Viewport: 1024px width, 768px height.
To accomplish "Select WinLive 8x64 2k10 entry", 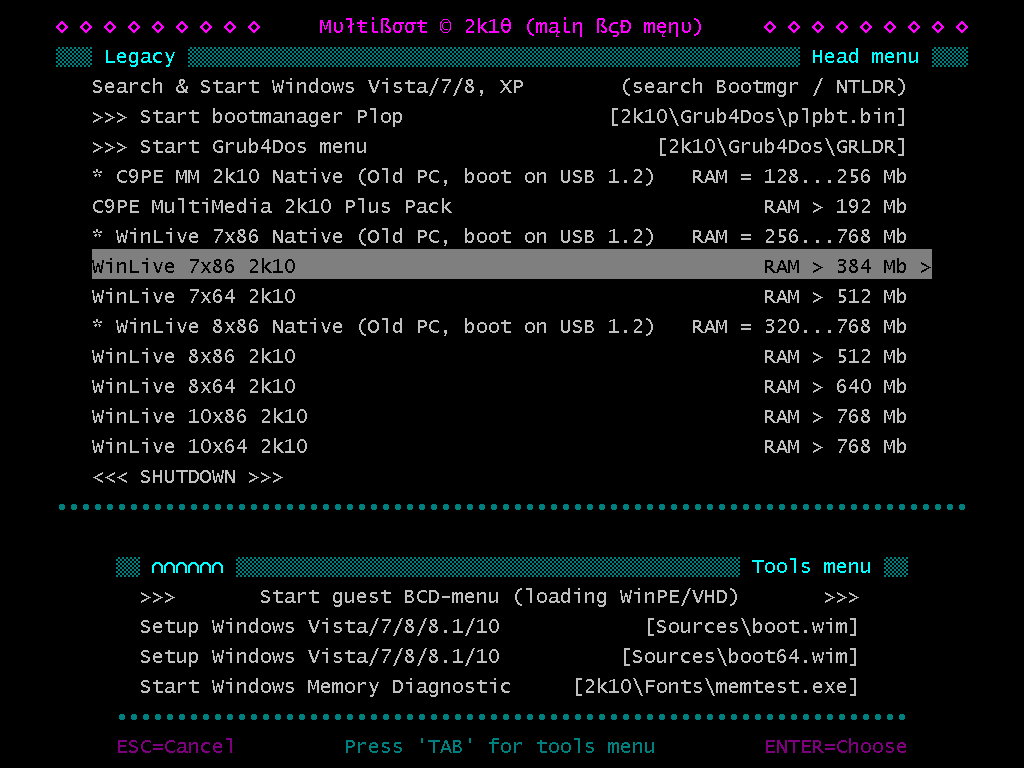I will (500, 387).
